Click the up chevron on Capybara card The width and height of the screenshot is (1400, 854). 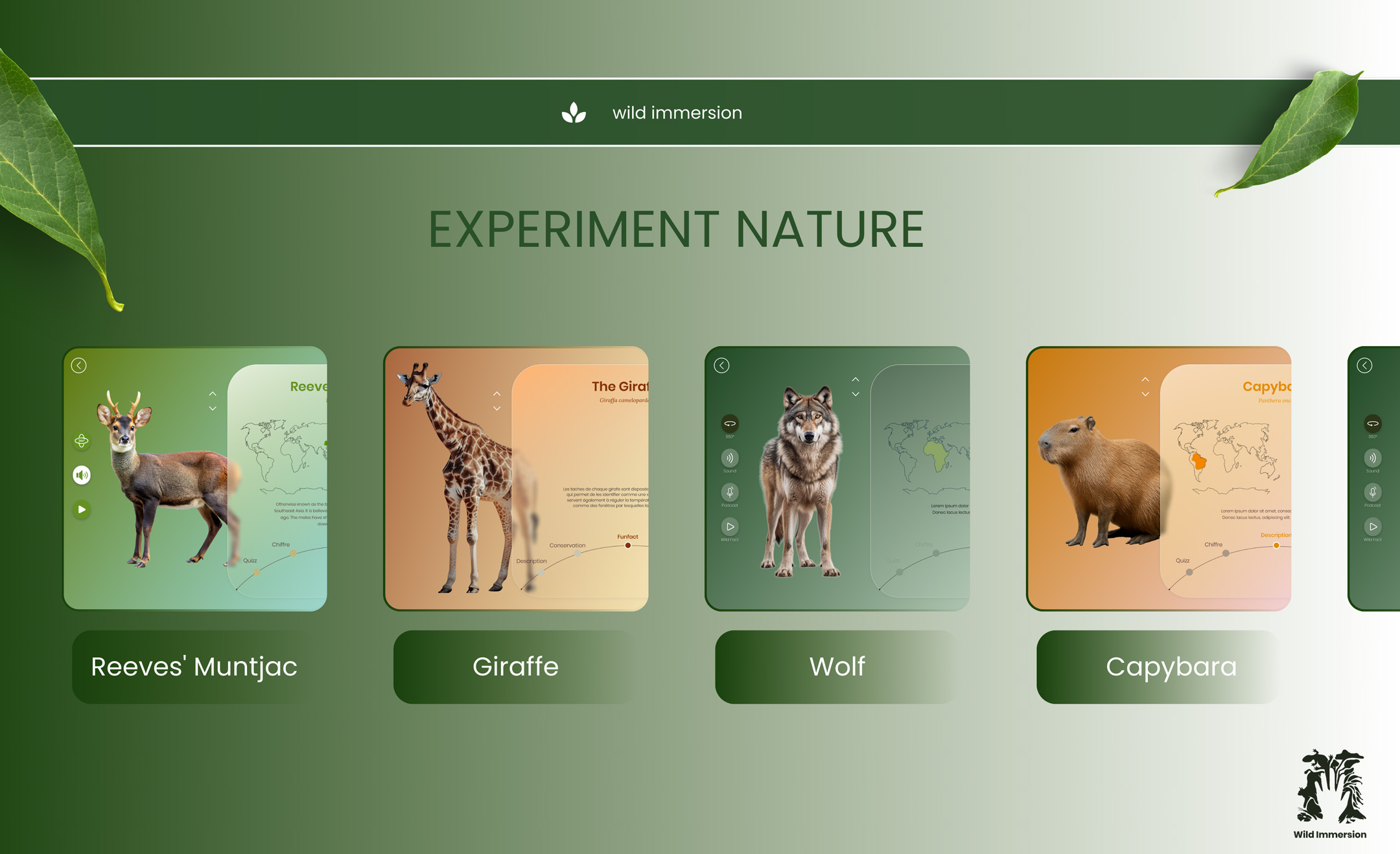pyautogui.click(x=1145, y=380)
